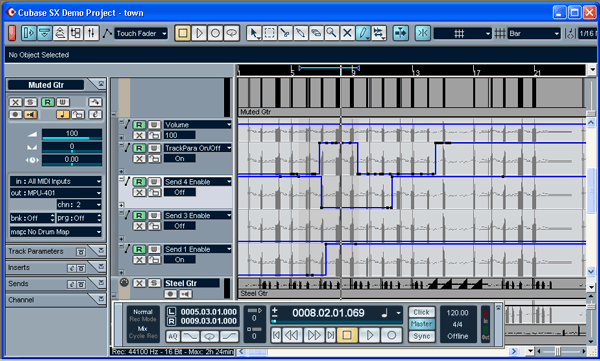Open the out: MPU-401 dropdown
This screenshot has width=600, height=361.
55,193
